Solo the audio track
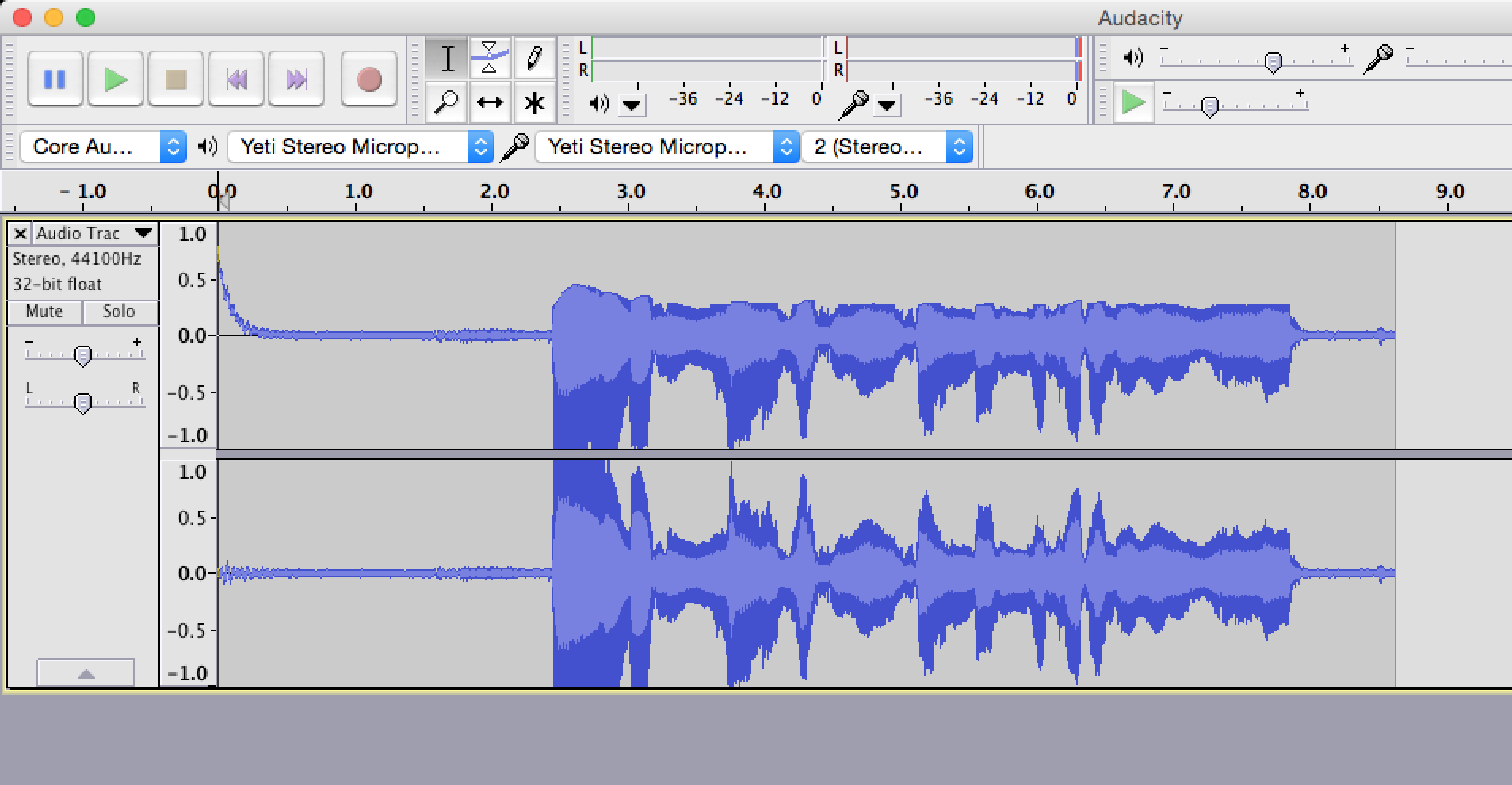 coord(119,312)
